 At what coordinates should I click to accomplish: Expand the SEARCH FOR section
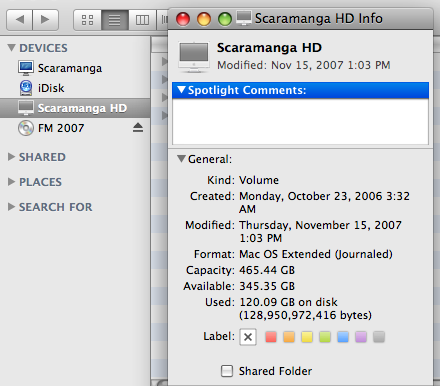[11, 207]
